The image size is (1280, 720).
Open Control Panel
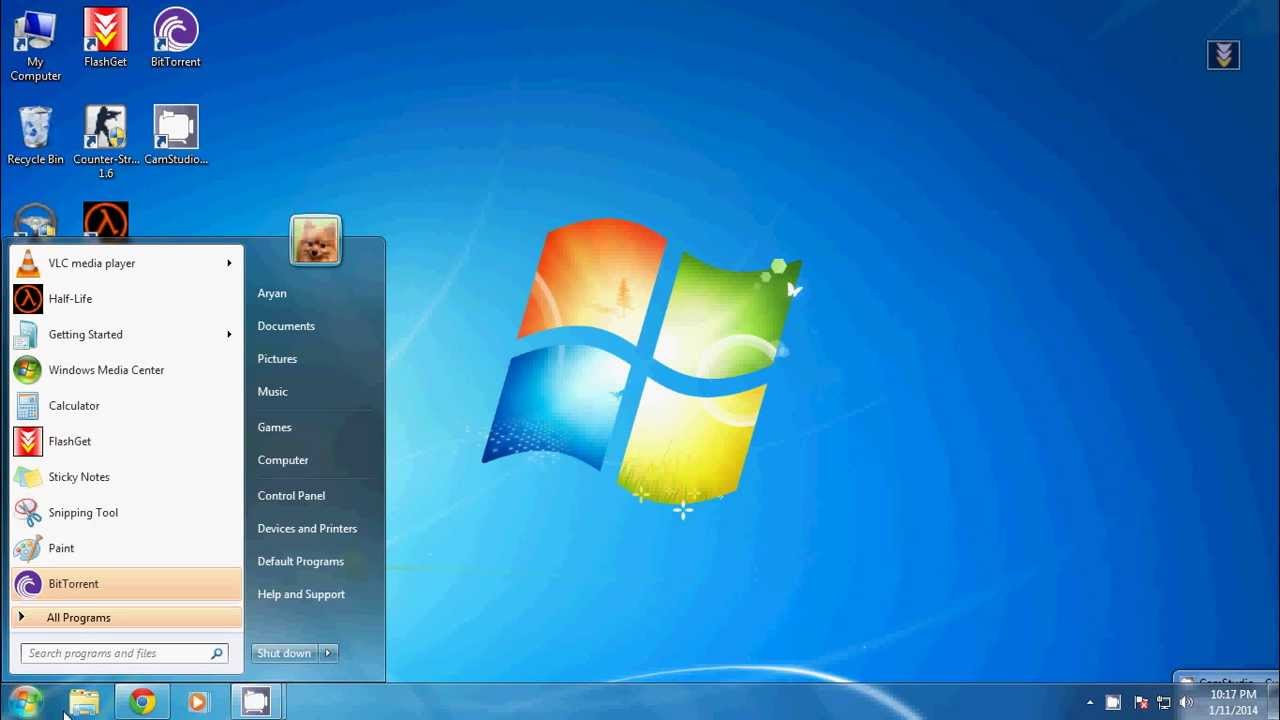291,495
